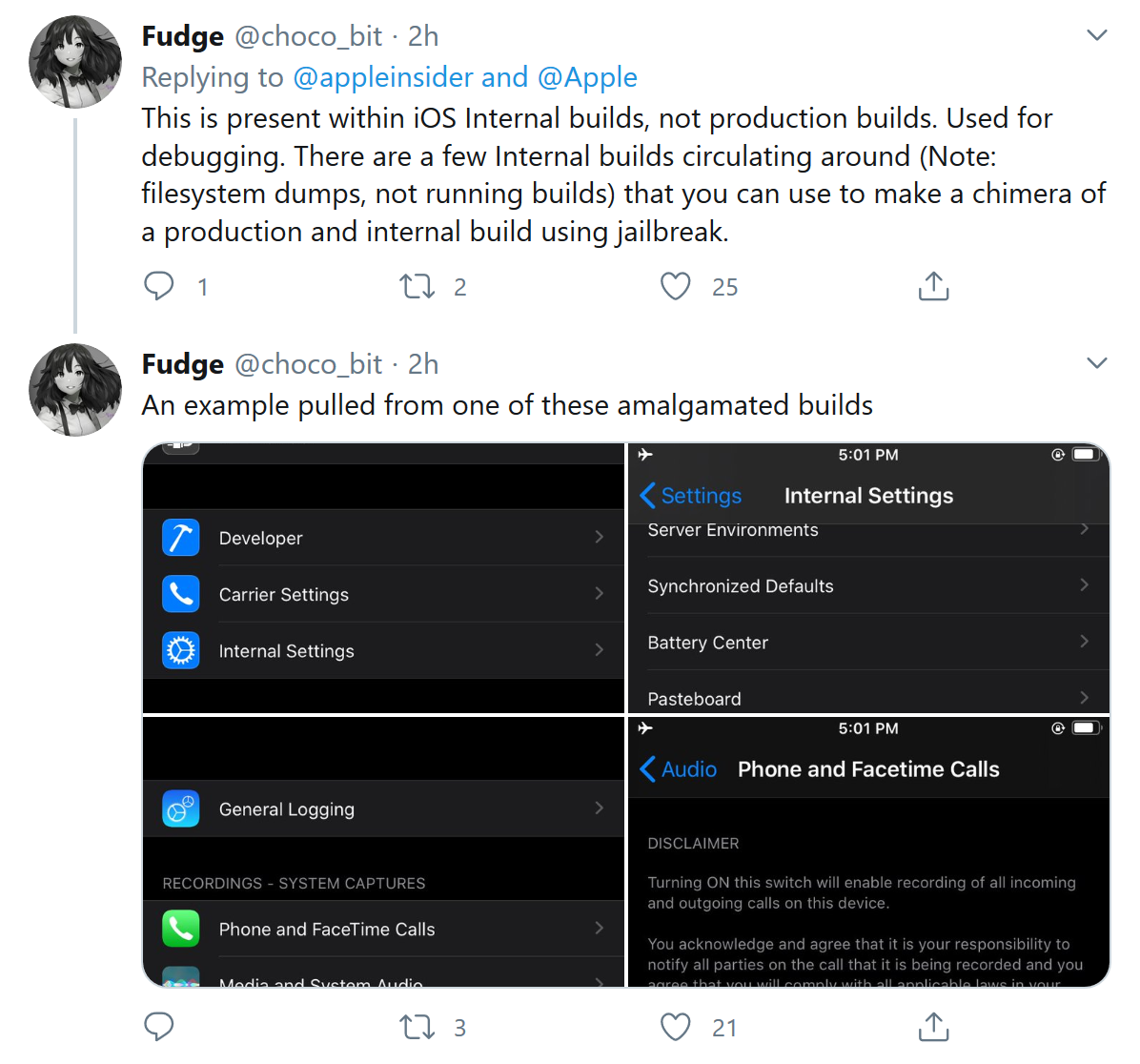
Task: Open the @Apple profile mention
Action: click(587, 77)
